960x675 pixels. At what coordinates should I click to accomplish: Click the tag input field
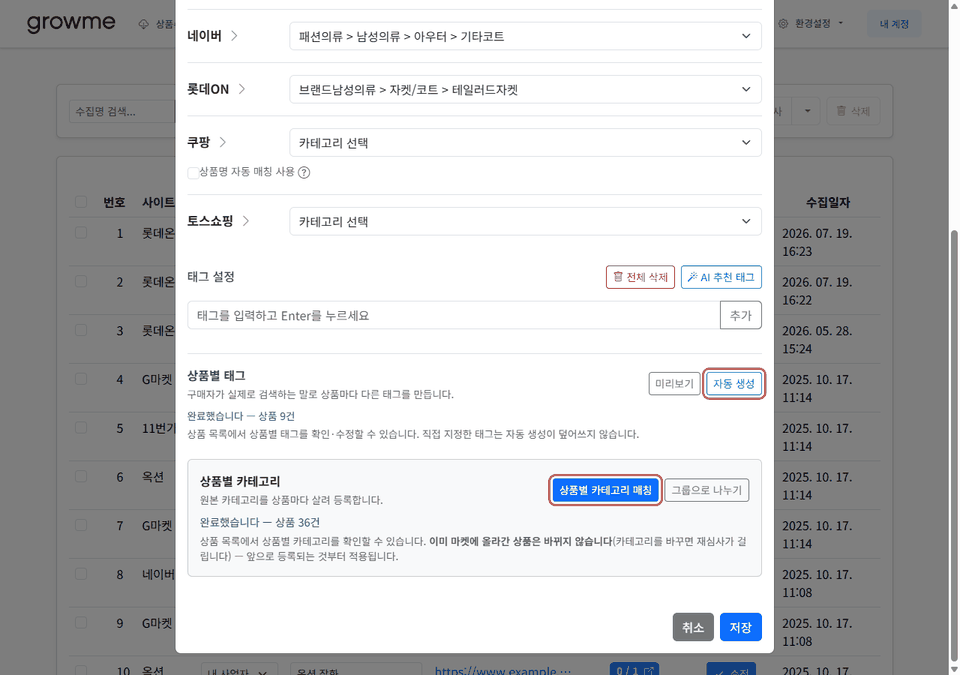pyautogui.click(x=454, y=315)
